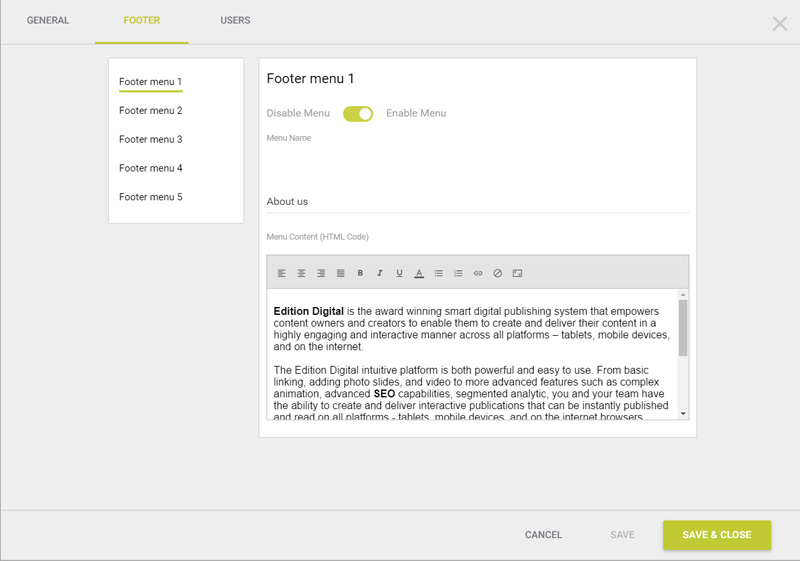Justify text in editor toolbar
The image size is (800, 561).
pyautogui.click(x=340, y=273)
